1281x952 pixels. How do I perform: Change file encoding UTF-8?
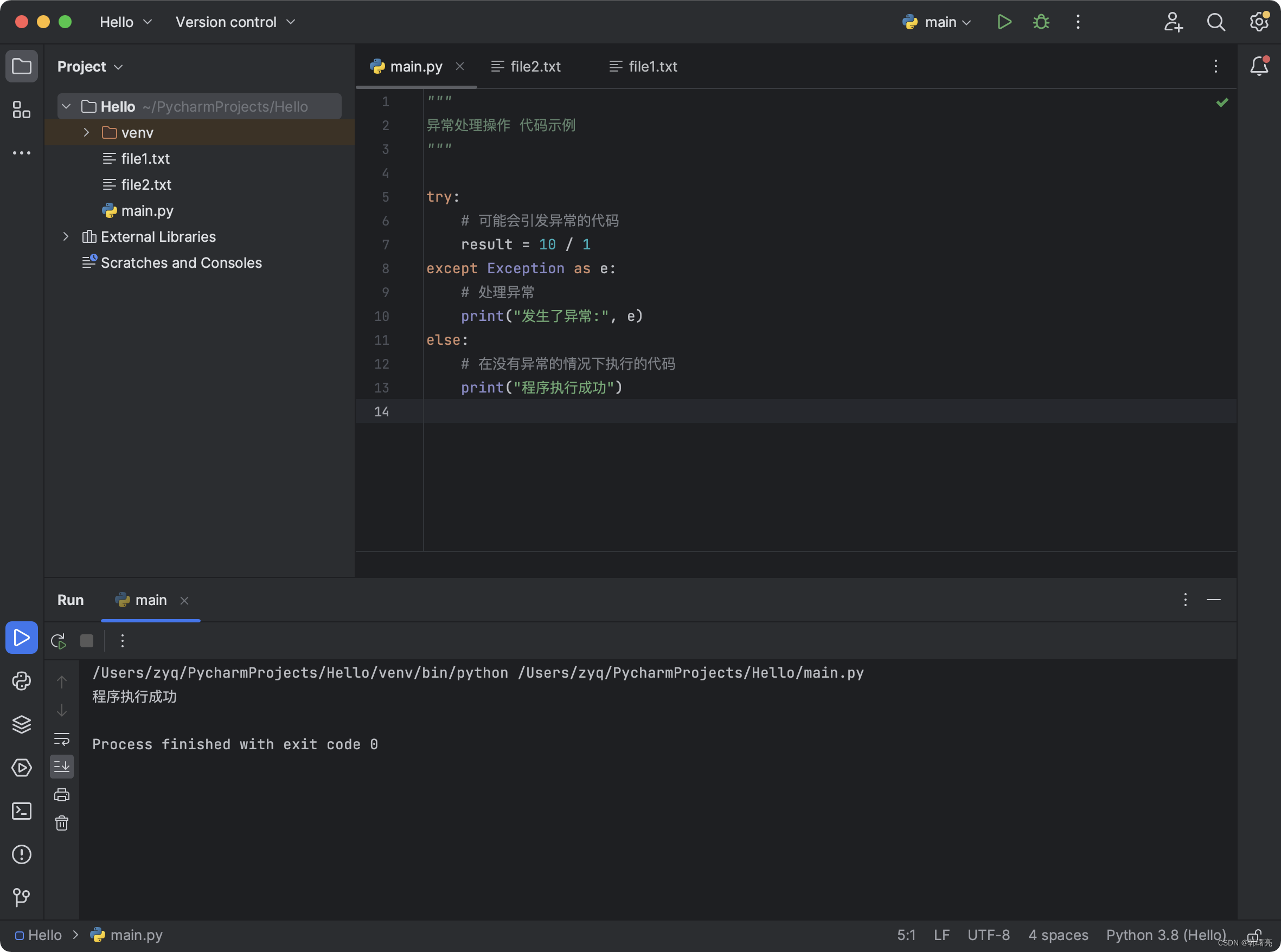[x=988, y=935]
